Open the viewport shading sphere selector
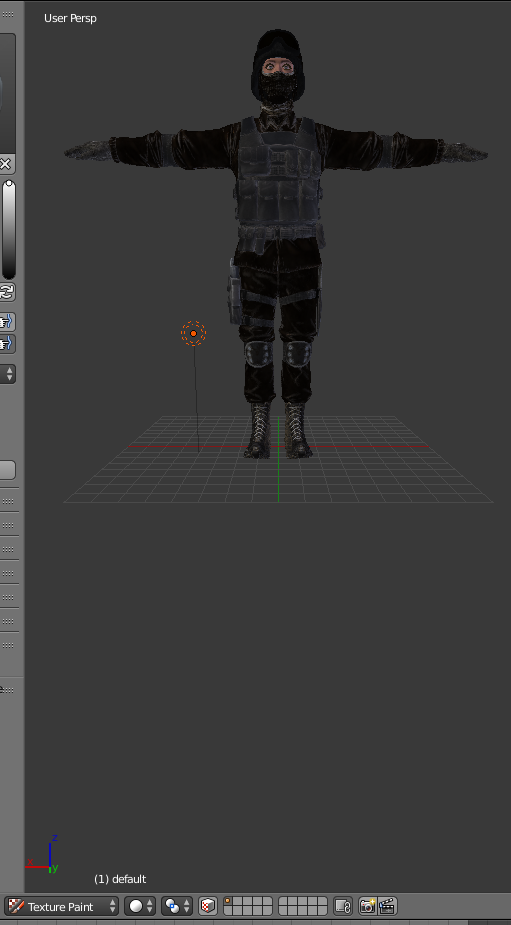The height and width of the screenshot is (925, 511). pyautogui.click(x=140, y=906)
